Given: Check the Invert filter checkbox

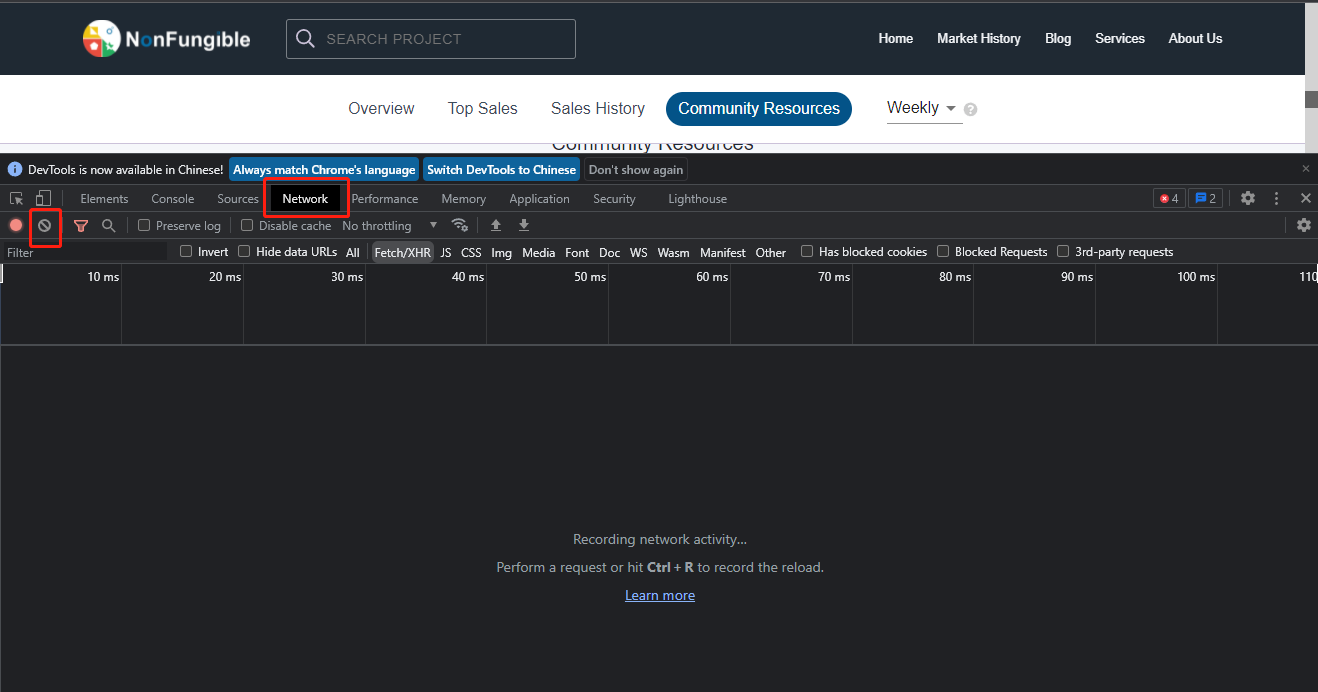Looking at the screenshot, I should [x=186, y=252].
